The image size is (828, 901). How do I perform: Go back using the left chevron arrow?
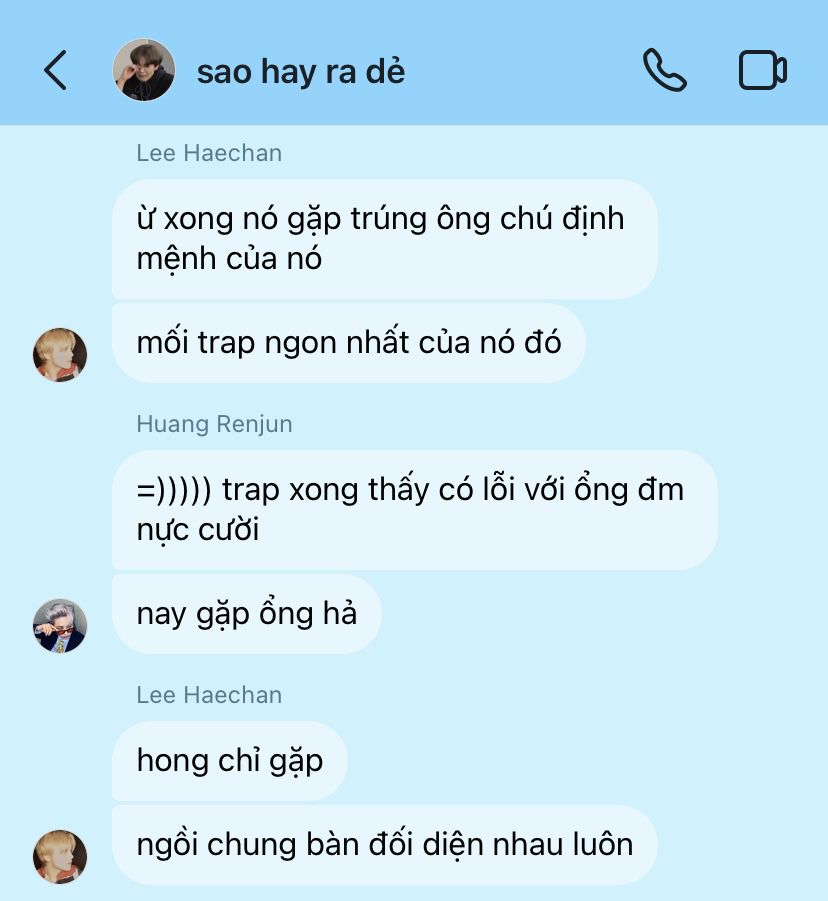coord(55,70)
